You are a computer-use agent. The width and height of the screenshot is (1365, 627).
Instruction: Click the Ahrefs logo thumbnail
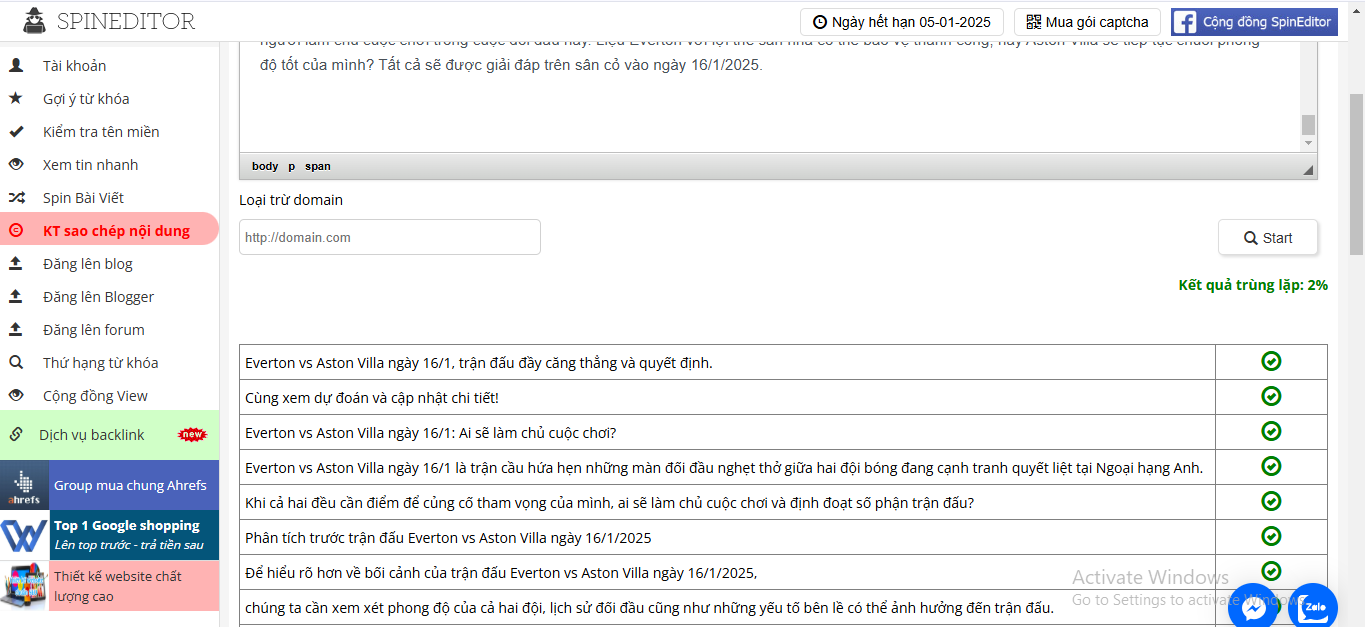coord(24,486)
